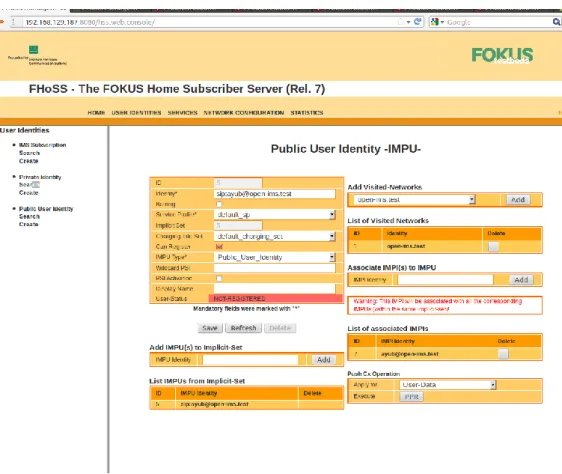Click the Public User Identity sidebar heading
This screenshot has width=562, height=474.
(x=46, y=209)
